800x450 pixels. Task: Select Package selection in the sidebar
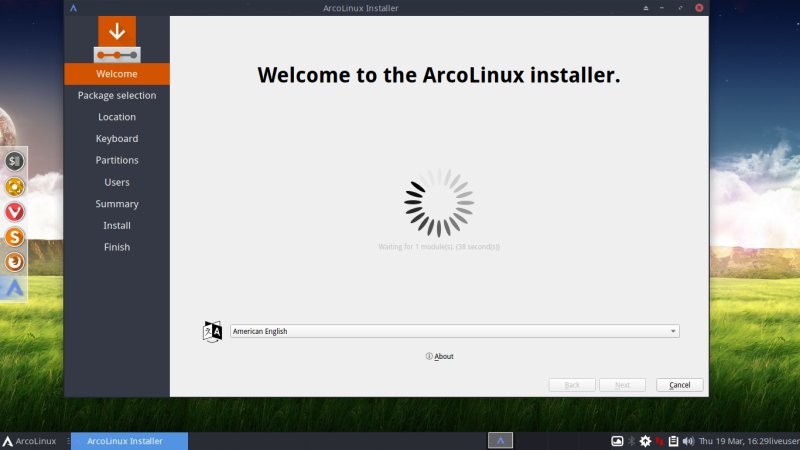point(117,95)
